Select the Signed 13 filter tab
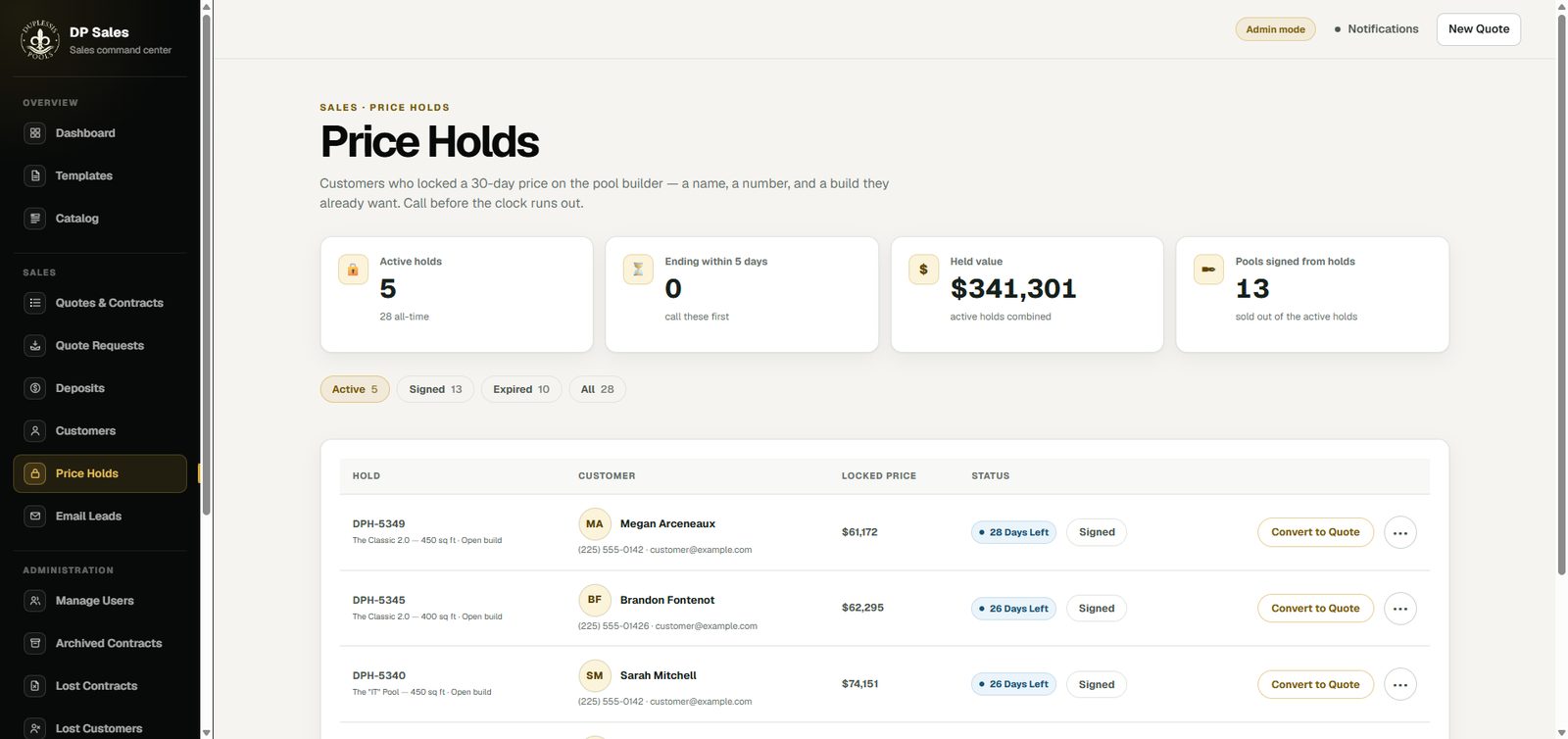1568x739 pixels. [435, 389]
